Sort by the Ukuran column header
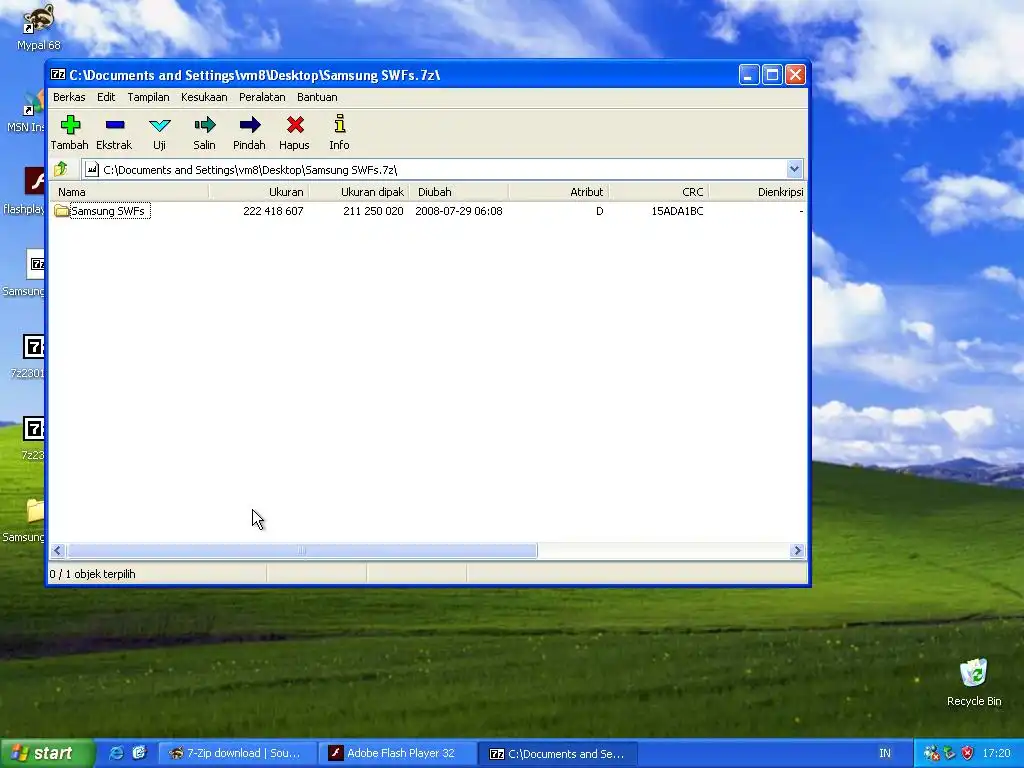The image size is (1024, 768). click(x=259, y=192)
